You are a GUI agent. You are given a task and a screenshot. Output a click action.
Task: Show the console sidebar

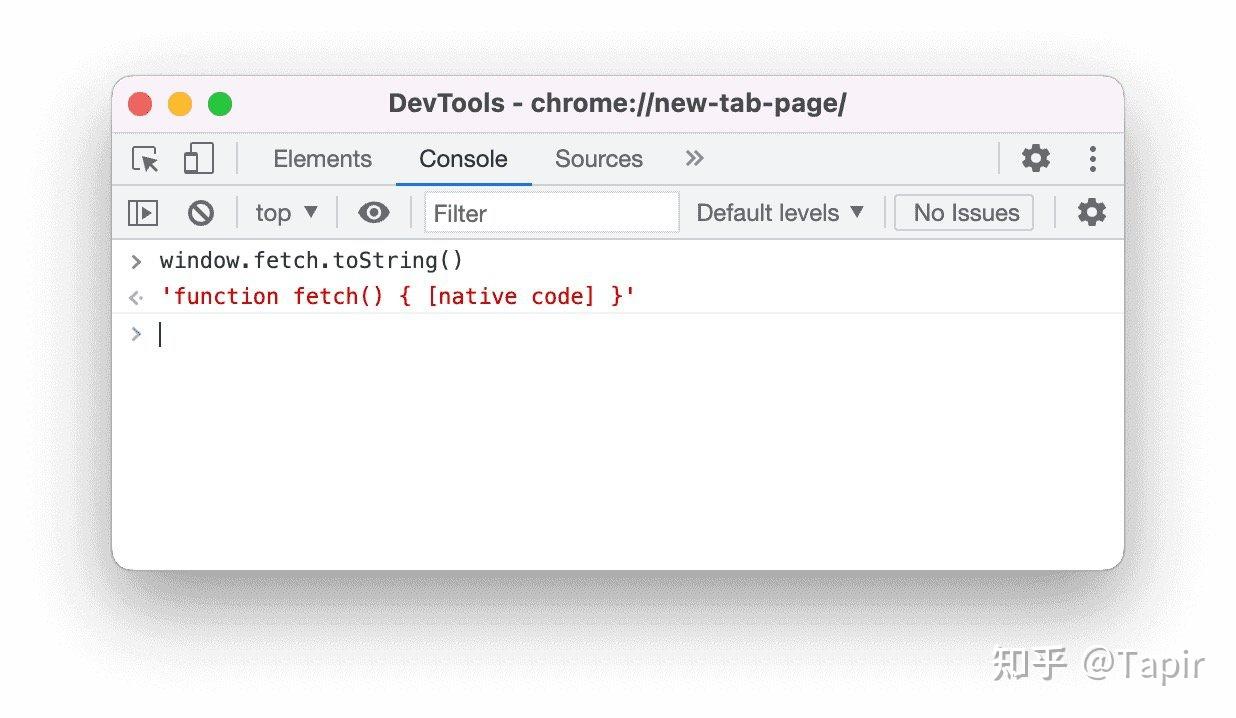[143, 212]
